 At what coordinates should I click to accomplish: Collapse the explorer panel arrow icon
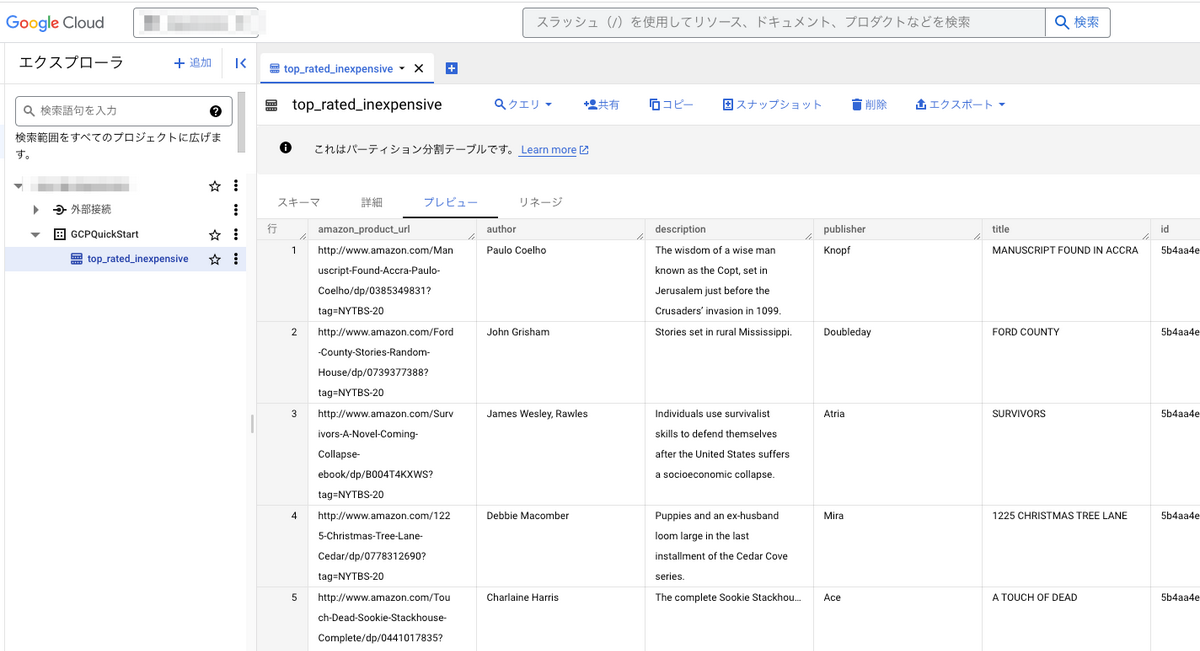tap(240, 63)
